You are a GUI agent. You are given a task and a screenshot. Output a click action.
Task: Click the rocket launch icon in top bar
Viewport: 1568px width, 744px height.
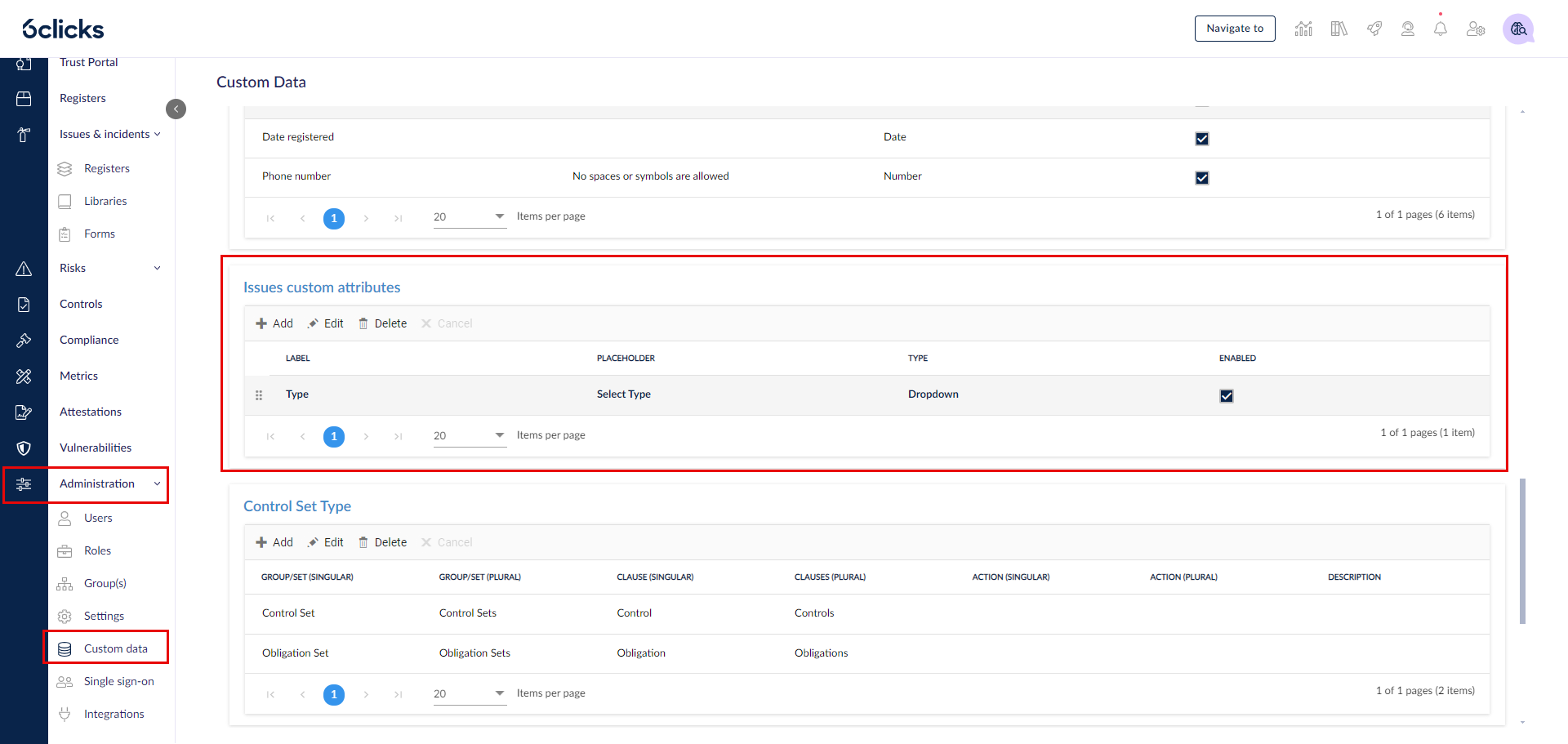tap(1374, 28)
